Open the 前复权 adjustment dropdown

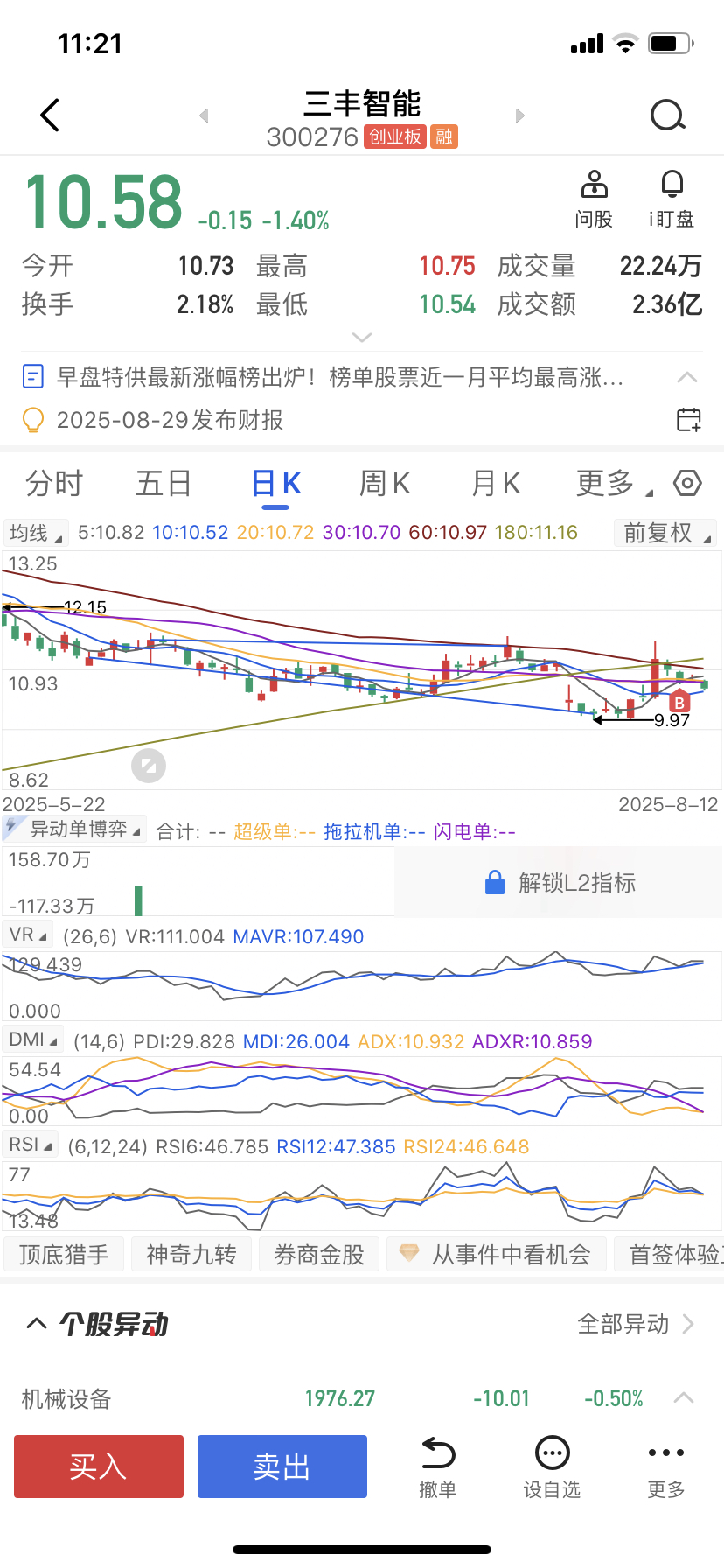point(667,533)
